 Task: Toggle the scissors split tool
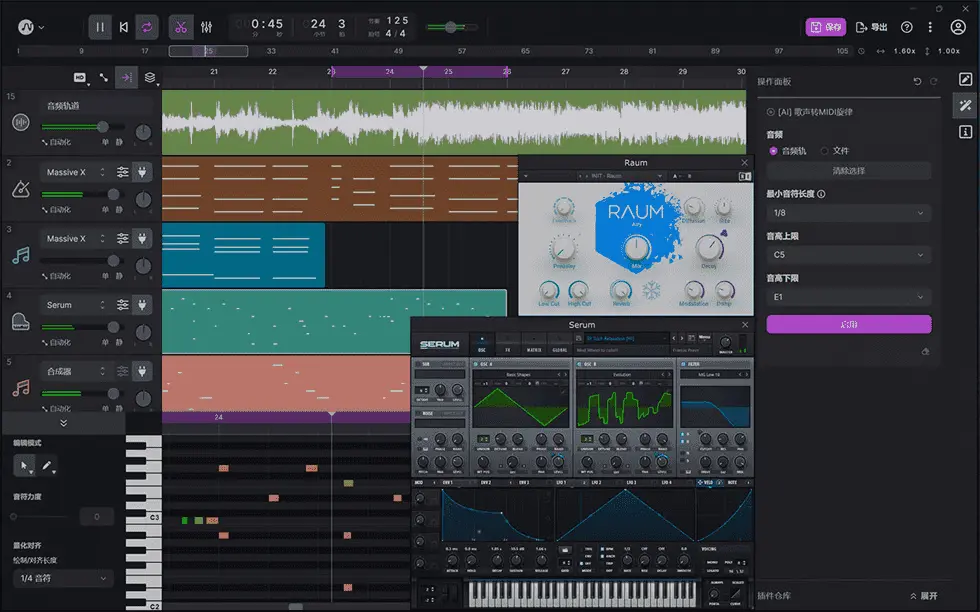(x=181, y=27)
